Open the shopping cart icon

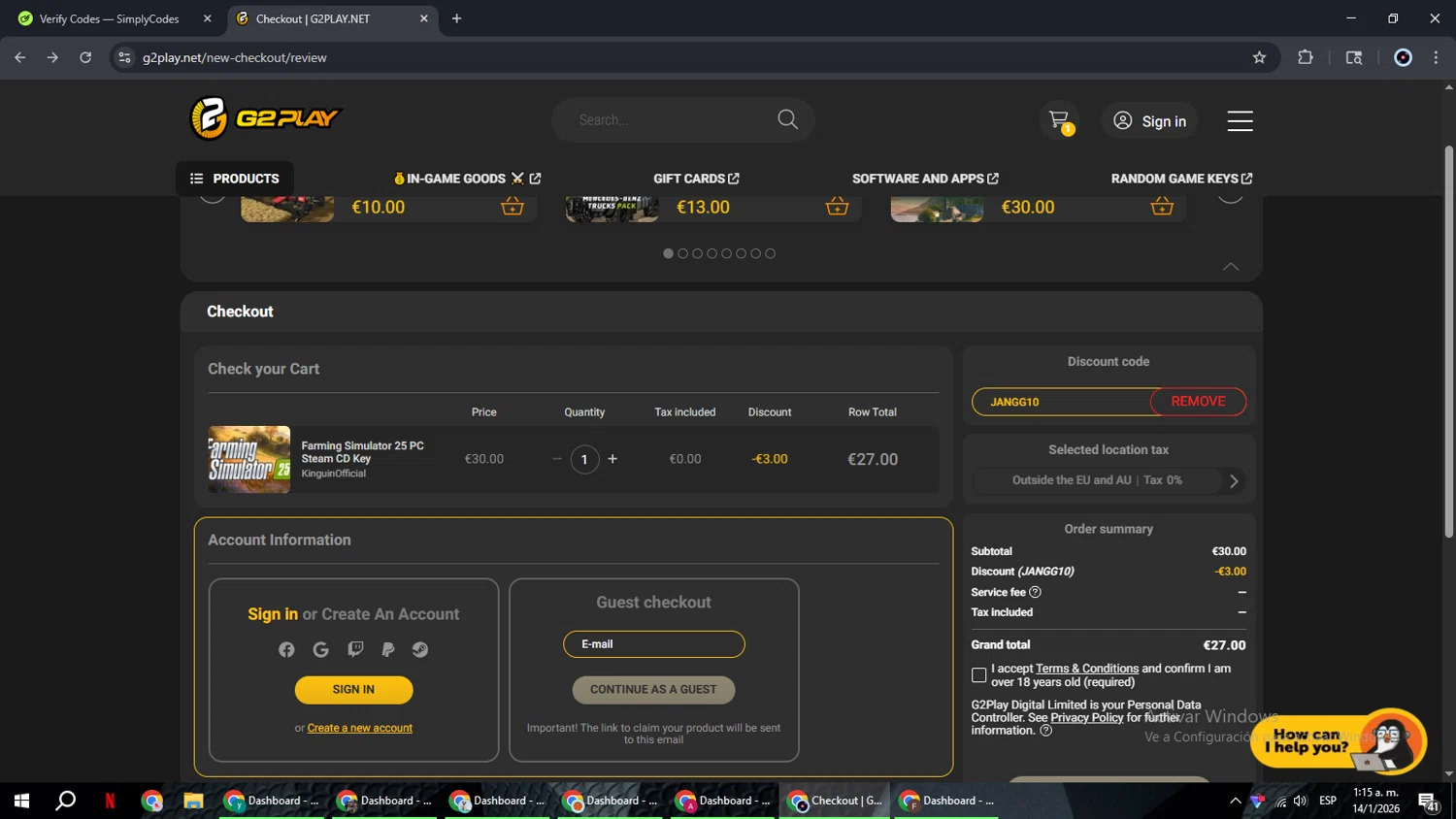point(1059,120)
